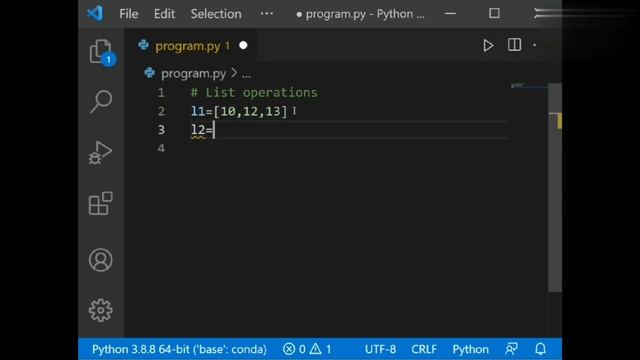640x360 pixels.
Task: Click program.py in the breadcrumb
Action: [x=193, y=73]
